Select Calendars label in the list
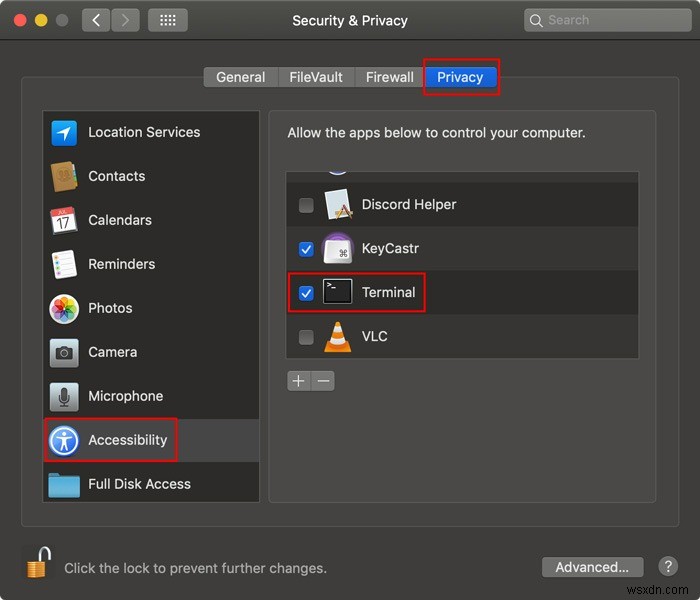The height and width of the screenshot is (600, 700). coord(120,220)
